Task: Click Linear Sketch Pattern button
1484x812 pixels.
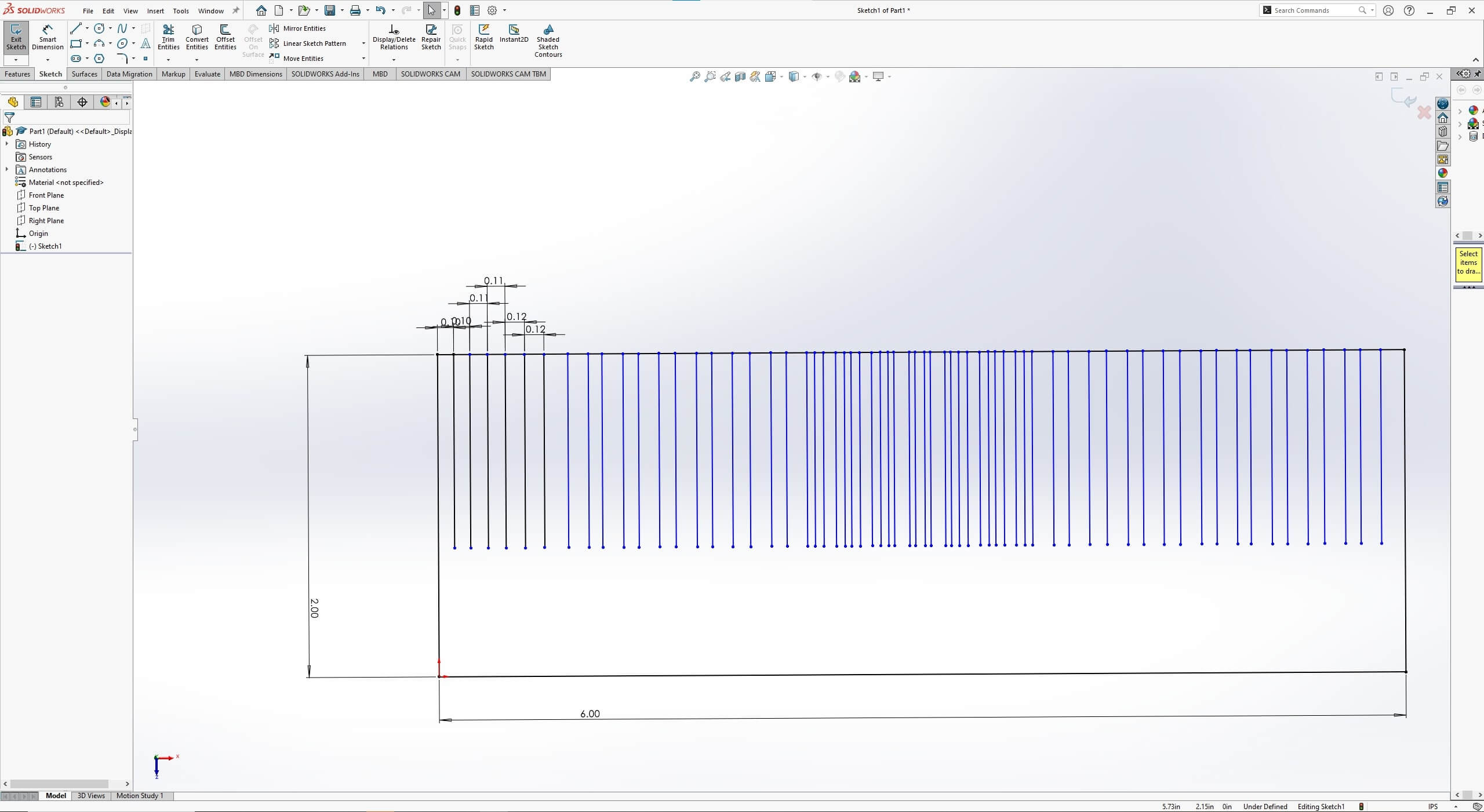Action: click(x=308, y=43)
